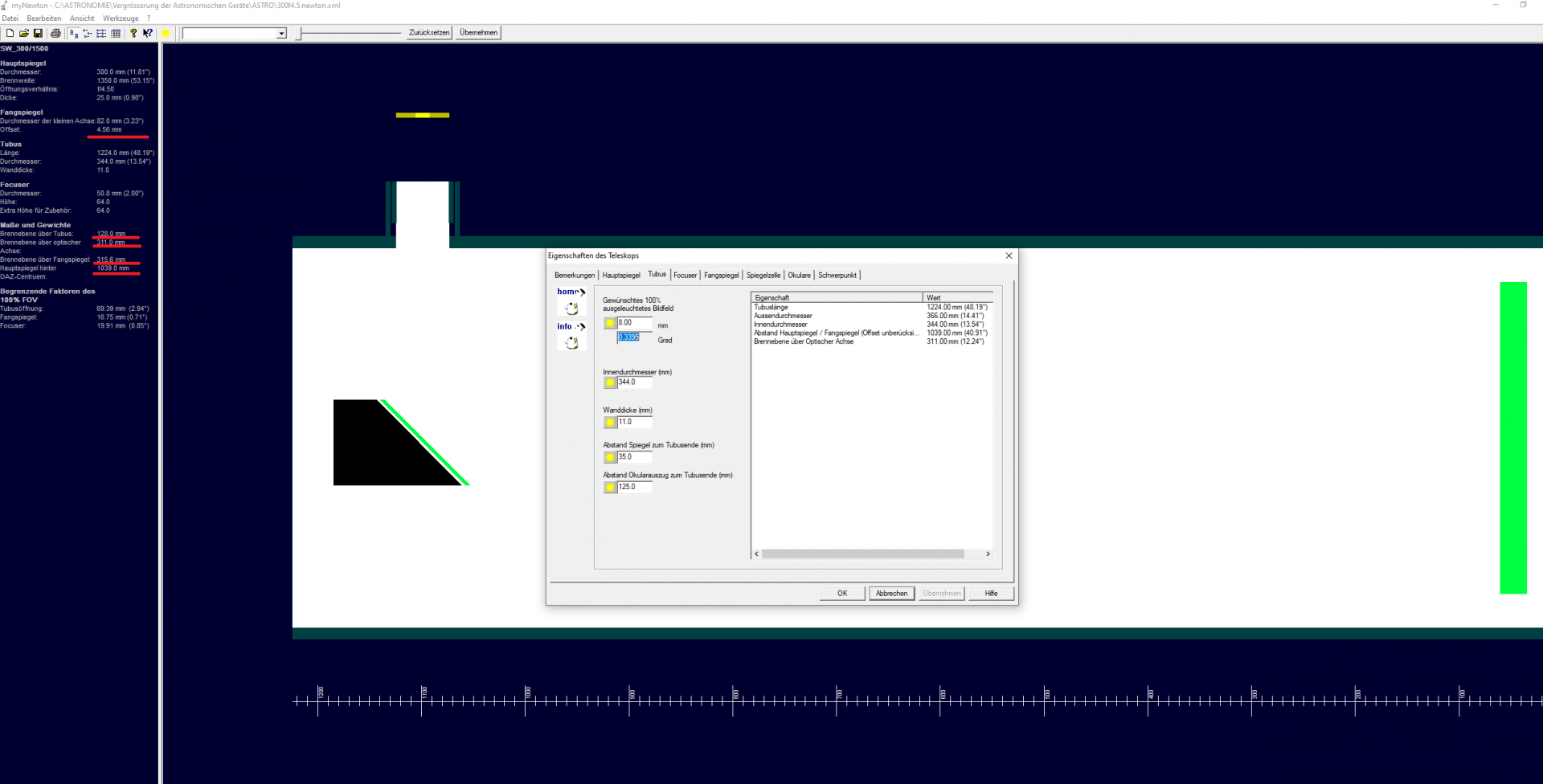Image resolution: width=1543 pixels, height=784 pixels.
Task: Select the Tubus tab
Action: pos(657,274)
